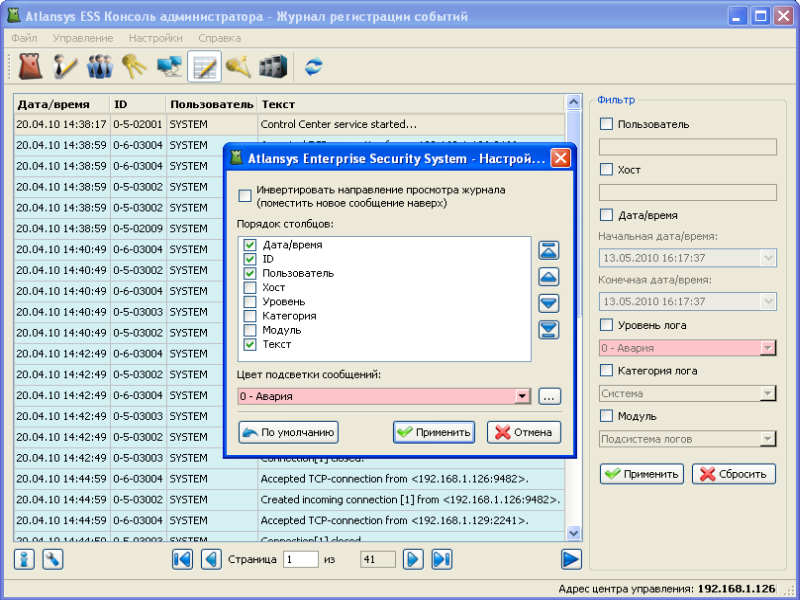Enable the Уровень лога filter checkbox
Viewport: 800px width, 600px height.
(x=606, y=325)
